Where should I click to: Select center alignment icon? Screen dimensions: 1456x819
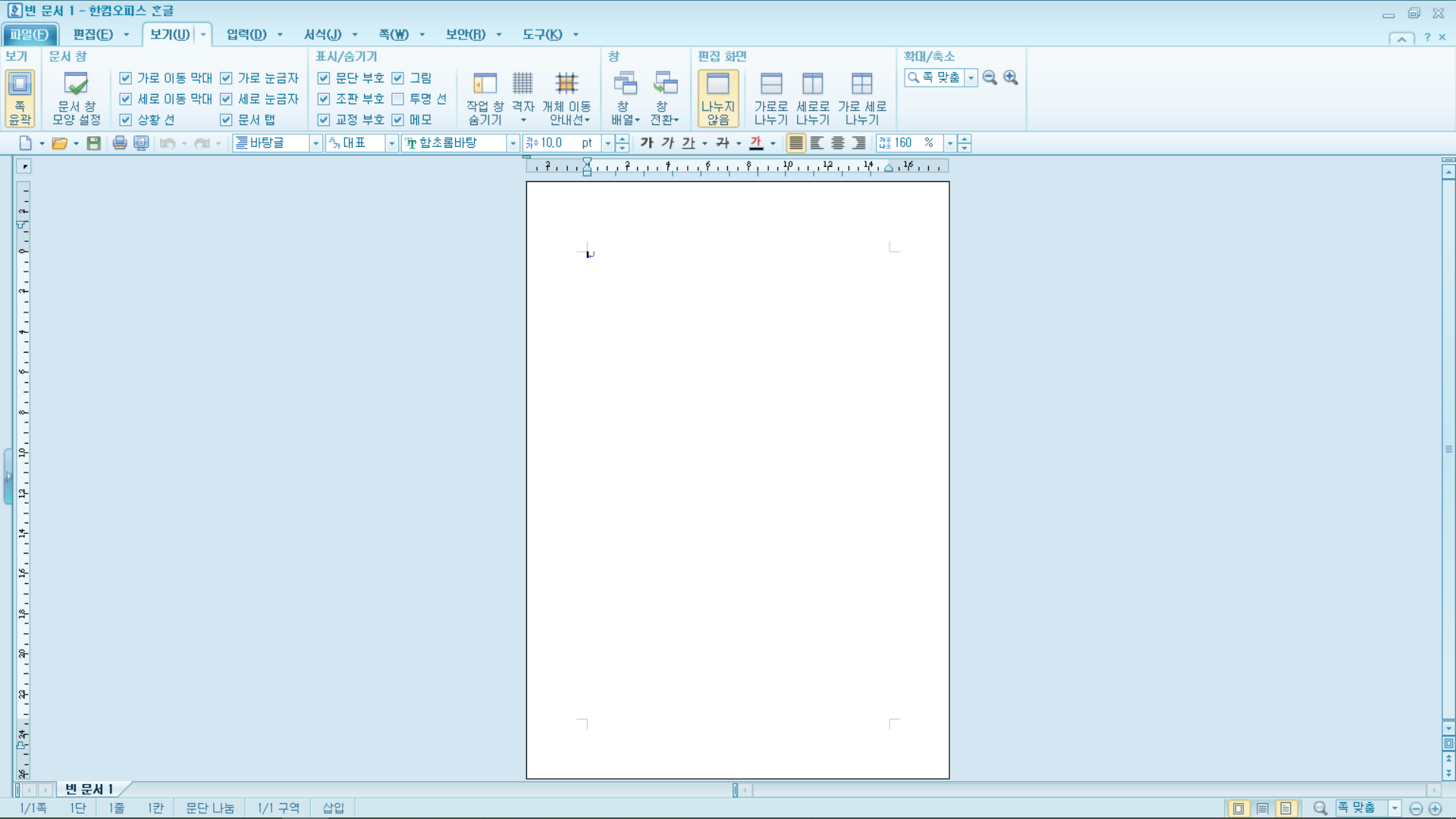838,143
